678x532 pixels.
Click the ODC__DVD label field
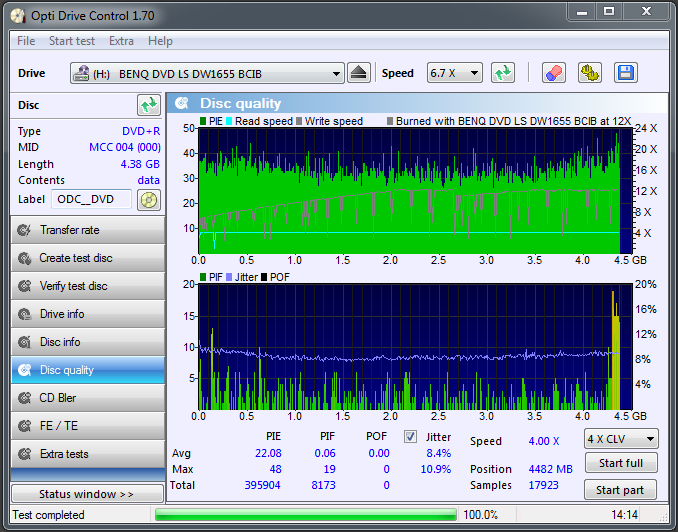[91, 199]
